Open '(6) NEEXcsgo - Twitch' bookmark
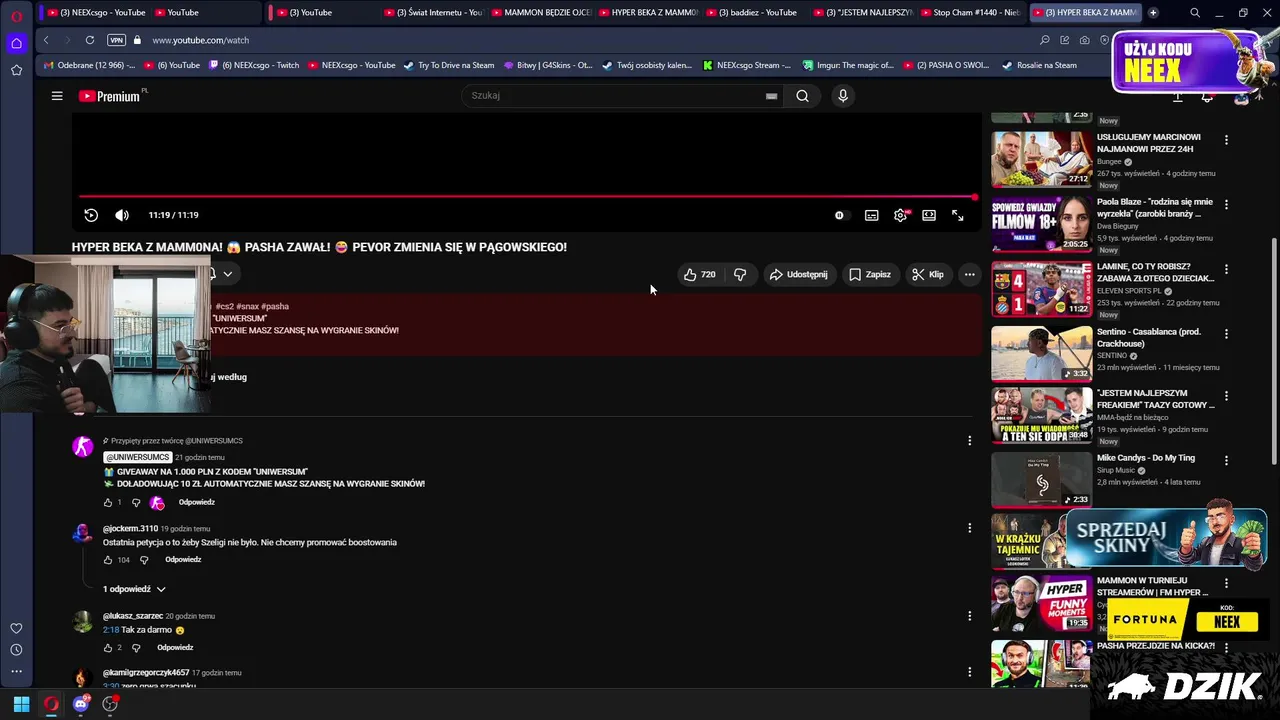 click(x=253, y=65)
